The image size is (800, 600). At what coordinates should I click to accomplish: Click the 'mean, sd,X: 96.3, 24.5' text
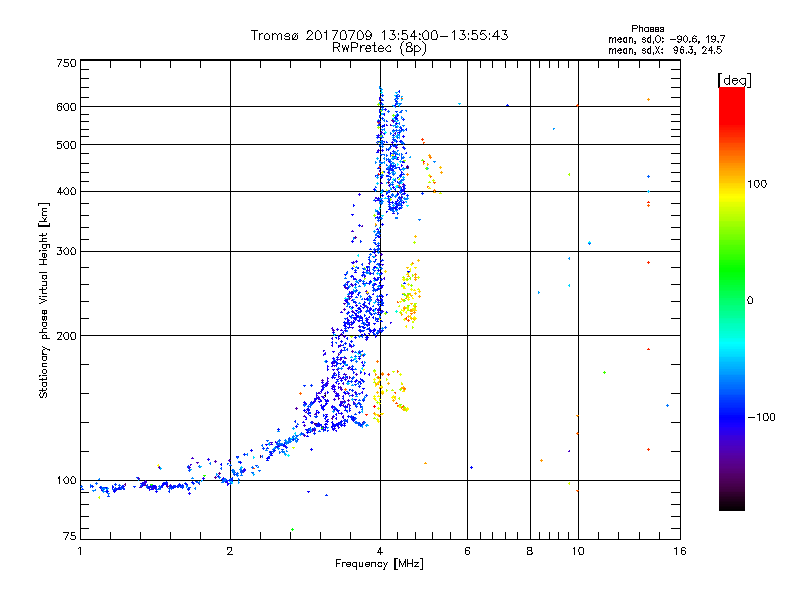(665, 50)
